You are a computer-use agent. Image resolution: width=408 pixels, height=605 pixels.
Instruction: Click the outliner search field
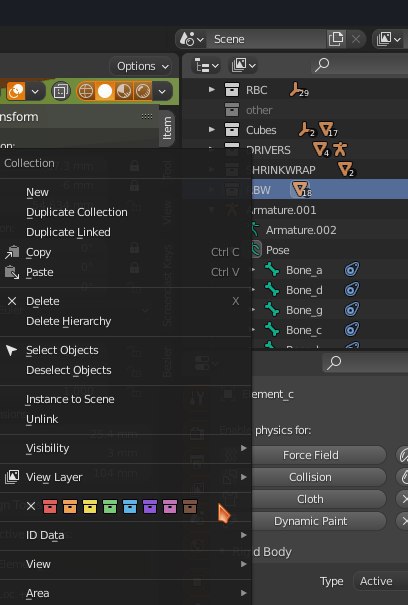point(359,66)
